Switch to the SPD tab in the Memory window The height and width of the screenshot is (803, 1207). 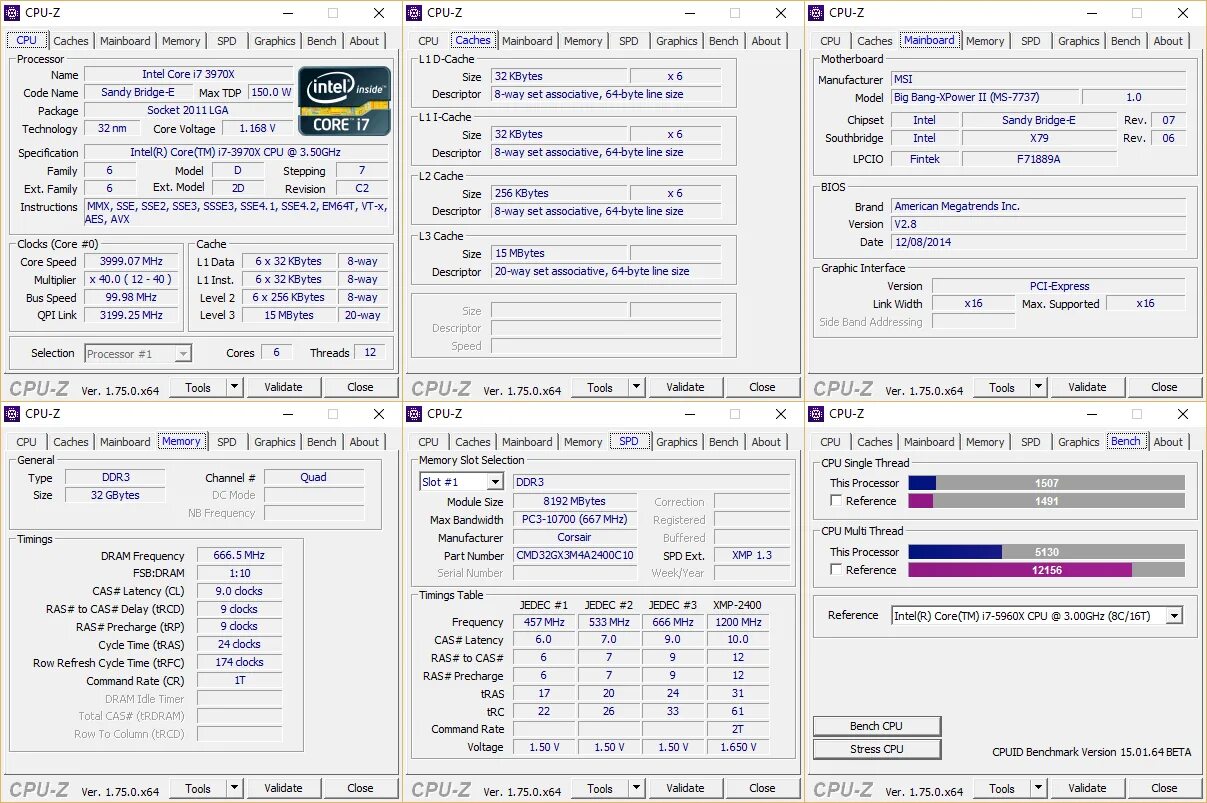point(227,442)
